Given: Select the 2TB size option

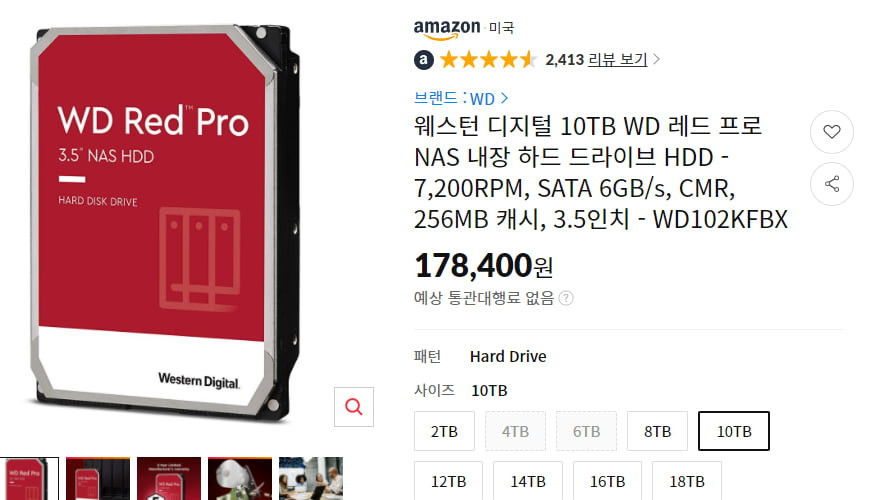Looking at the screenshot, I should pyautogui.click(x=444, y=431).
